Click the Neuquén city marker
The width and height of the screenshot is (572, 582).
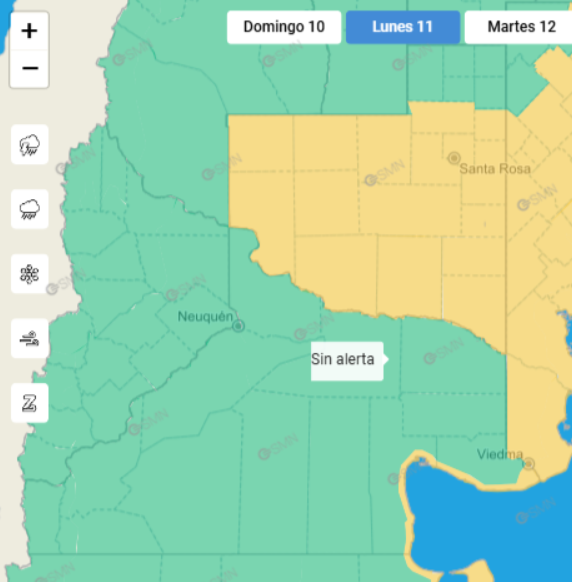coord(238,326)
